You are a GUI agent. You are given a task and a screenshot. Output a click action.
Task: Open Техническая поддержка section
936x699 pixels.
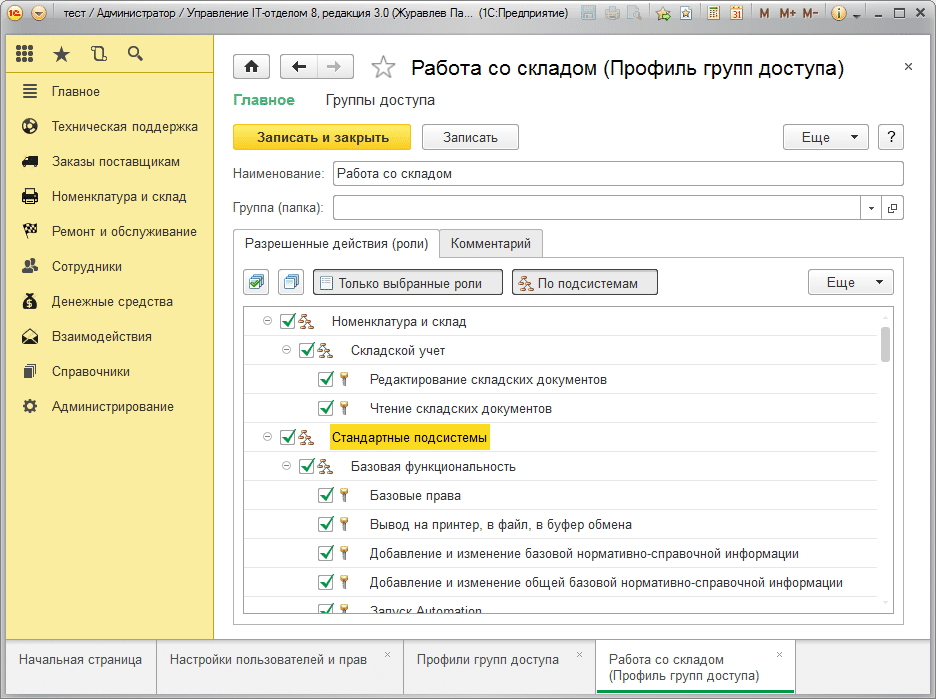tap(124, 127)
